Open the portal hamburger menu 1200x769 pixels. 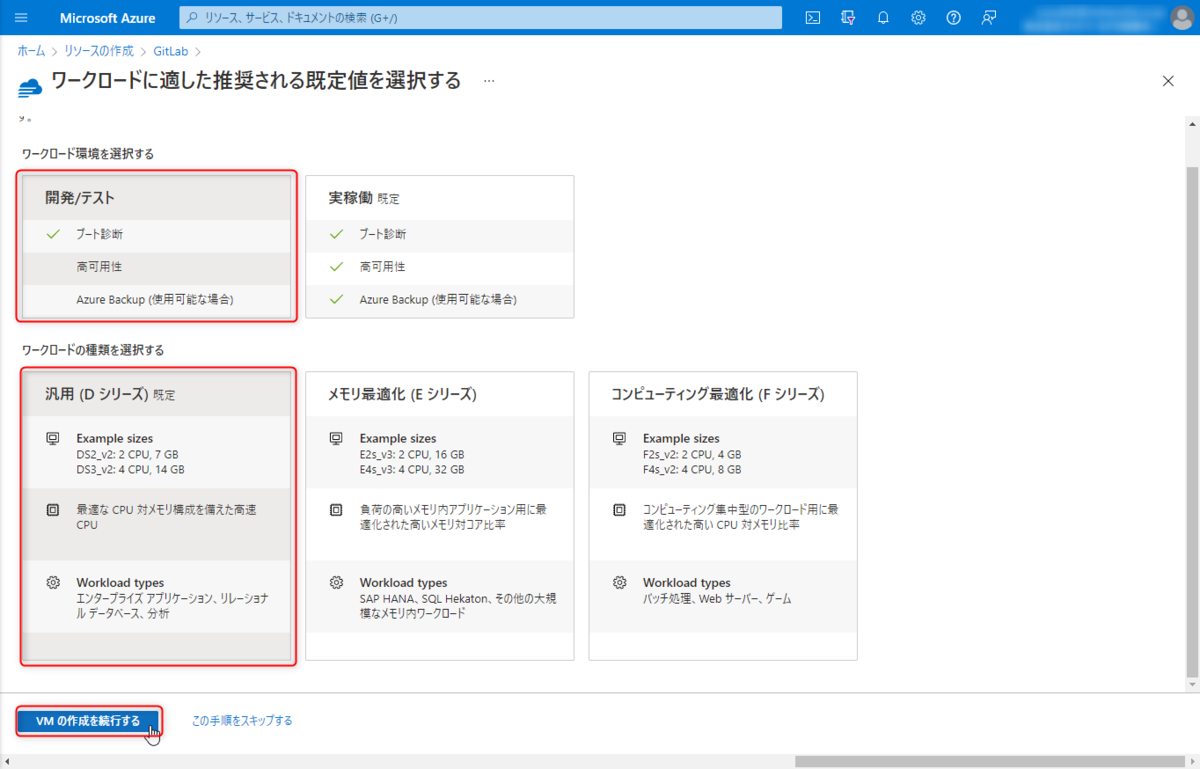pyautogui.click(x=22, y=17)
